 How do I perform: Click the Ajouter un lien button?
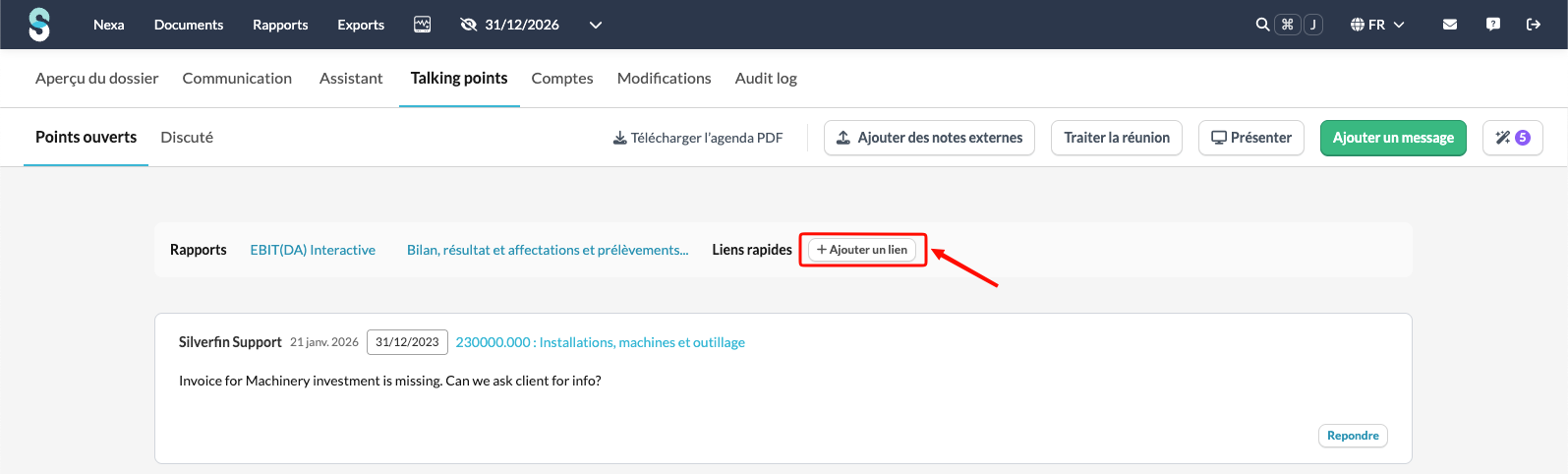(x=862, y=250)
